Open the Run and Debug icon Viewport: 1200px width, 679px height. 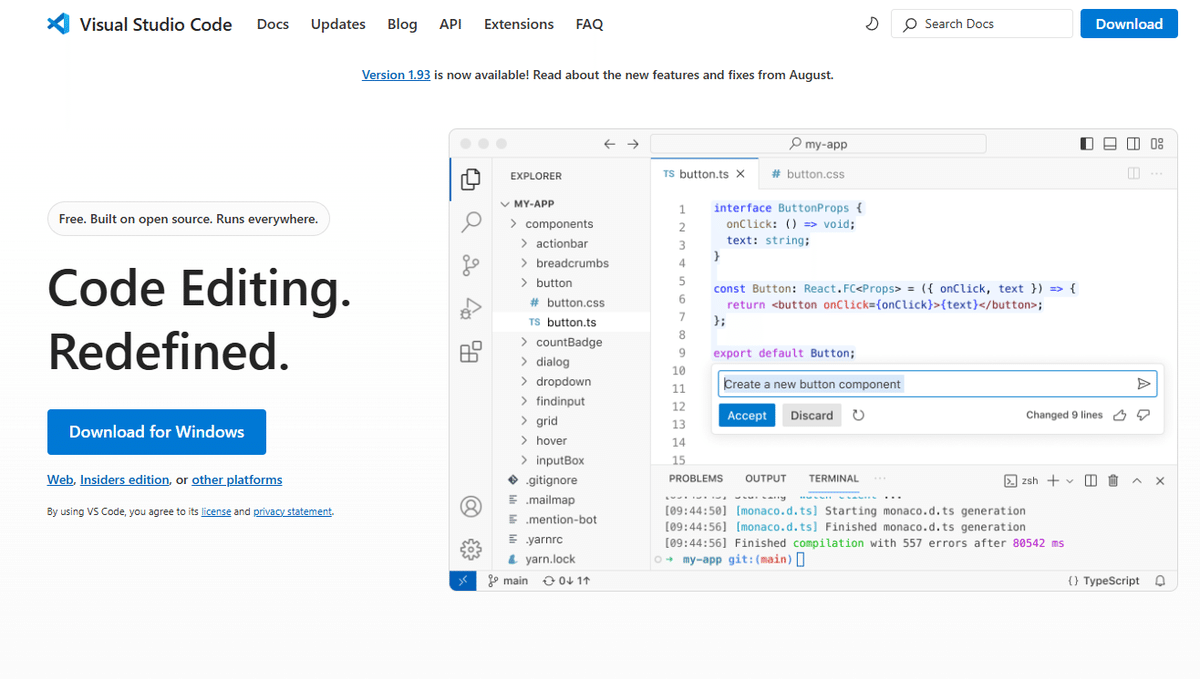pos(471,309)
